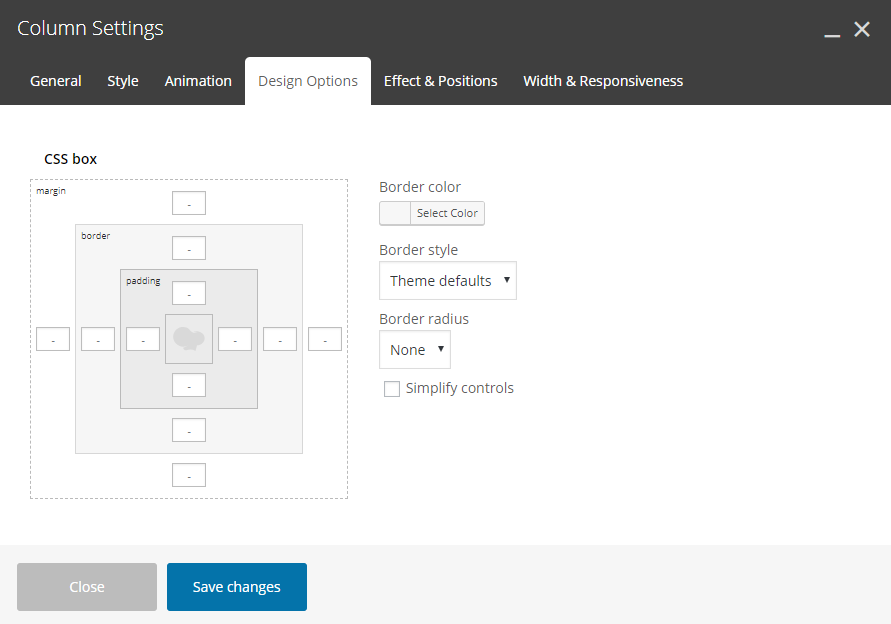Focus the margin top input field
This screenshot has height=624, width=891.
point(189,203)
